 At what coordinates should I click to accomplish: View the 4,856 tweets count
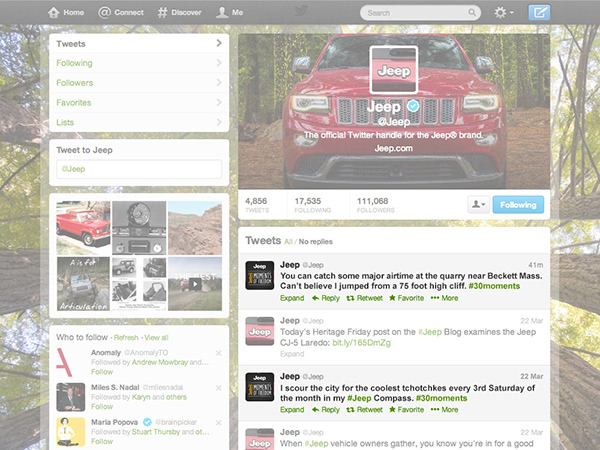(x=257, y=205)
